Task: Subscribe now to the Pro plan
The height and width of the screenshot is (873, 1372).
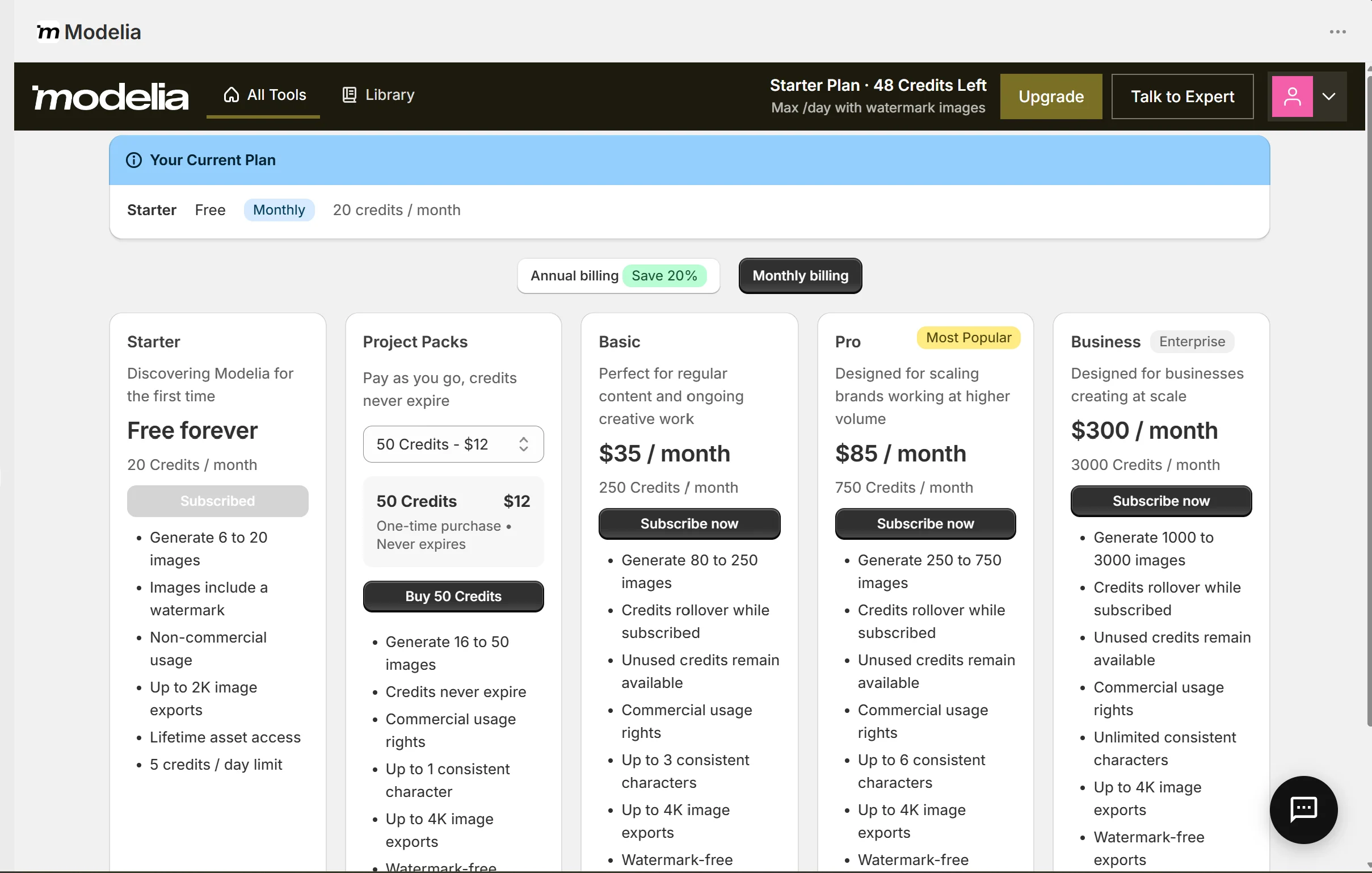Action: (925, 523)
